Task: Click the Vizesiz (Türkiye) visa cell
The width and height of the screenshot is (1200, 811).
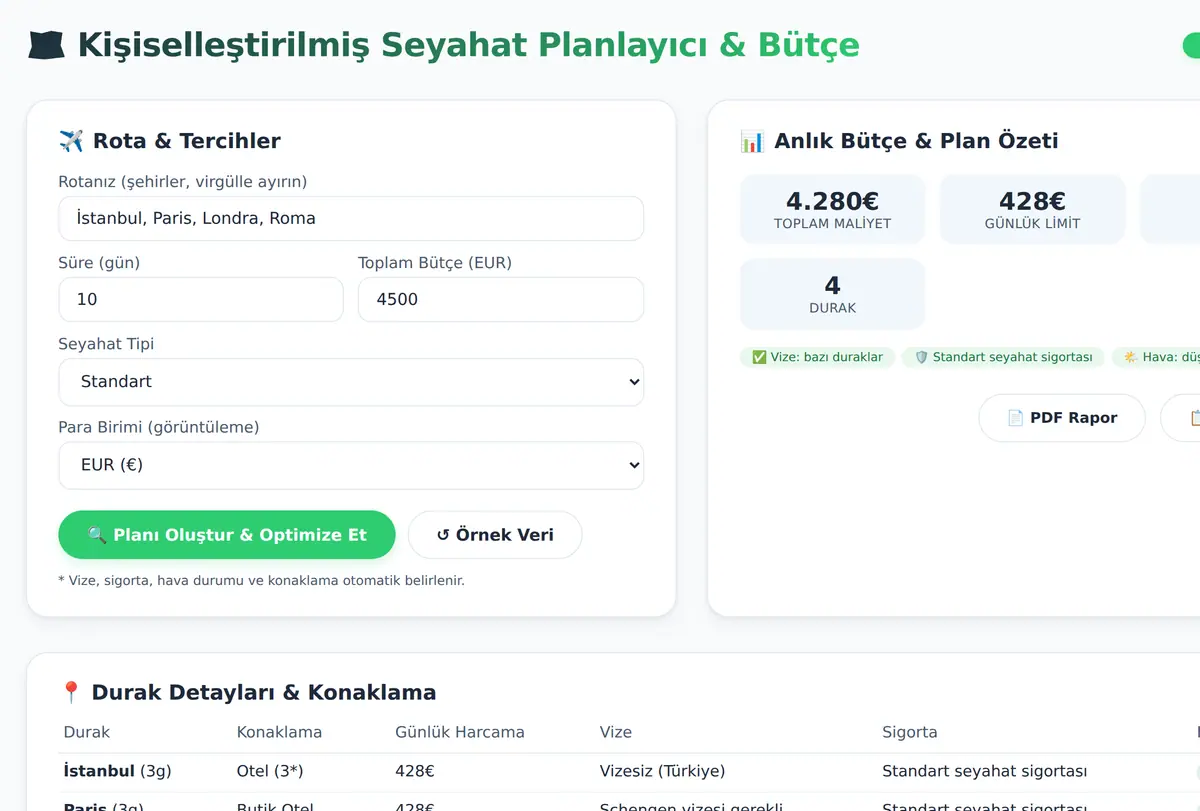Action: pyautogui.click(x=662, y=771)
